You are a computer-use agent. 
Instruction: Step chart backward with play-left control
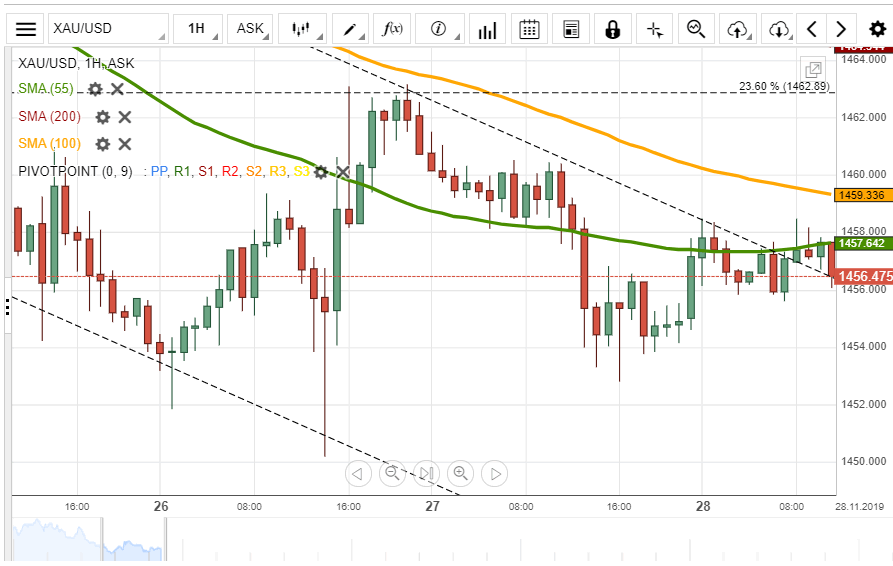(358, 474)
